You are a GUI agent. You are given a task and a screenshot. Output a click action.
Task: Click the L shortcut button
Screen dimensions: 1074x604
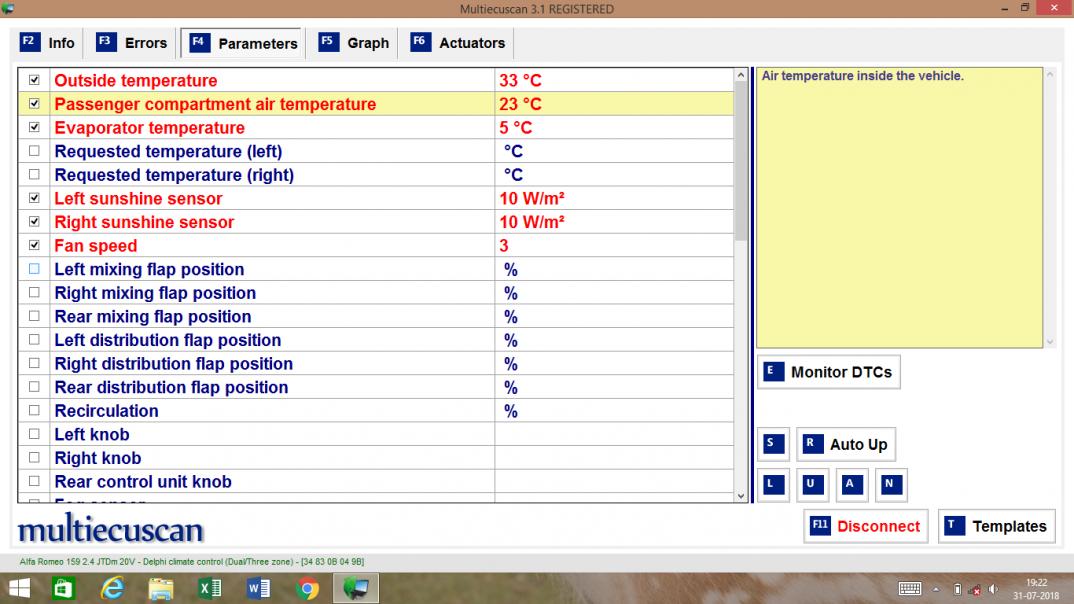point(773,485)
